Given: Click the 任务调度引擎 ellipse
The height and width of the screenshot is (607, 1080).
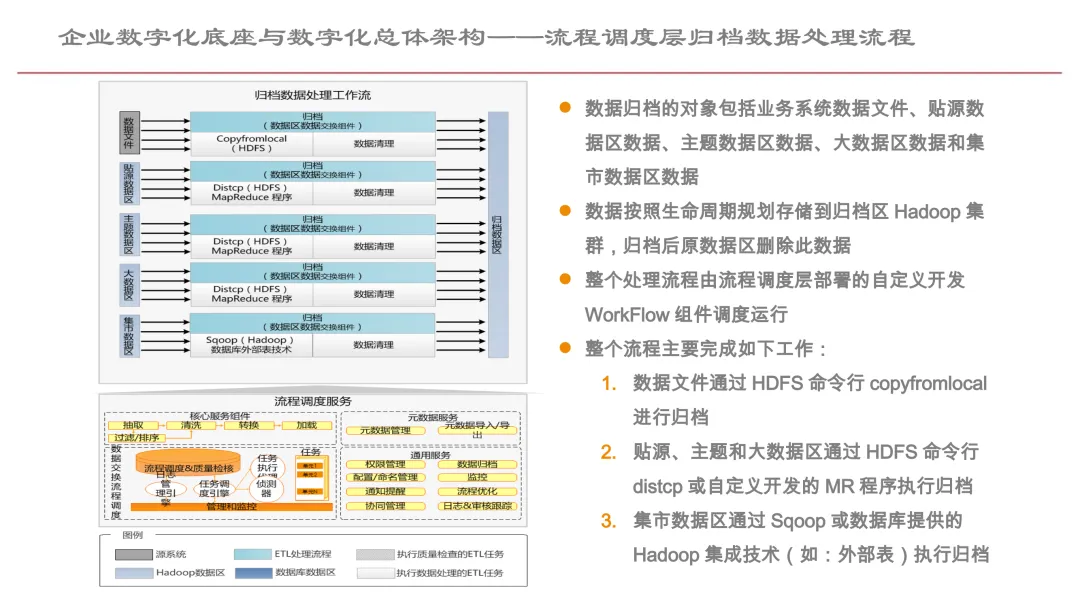Looking at the screenshot, I should tap(214, 489).
